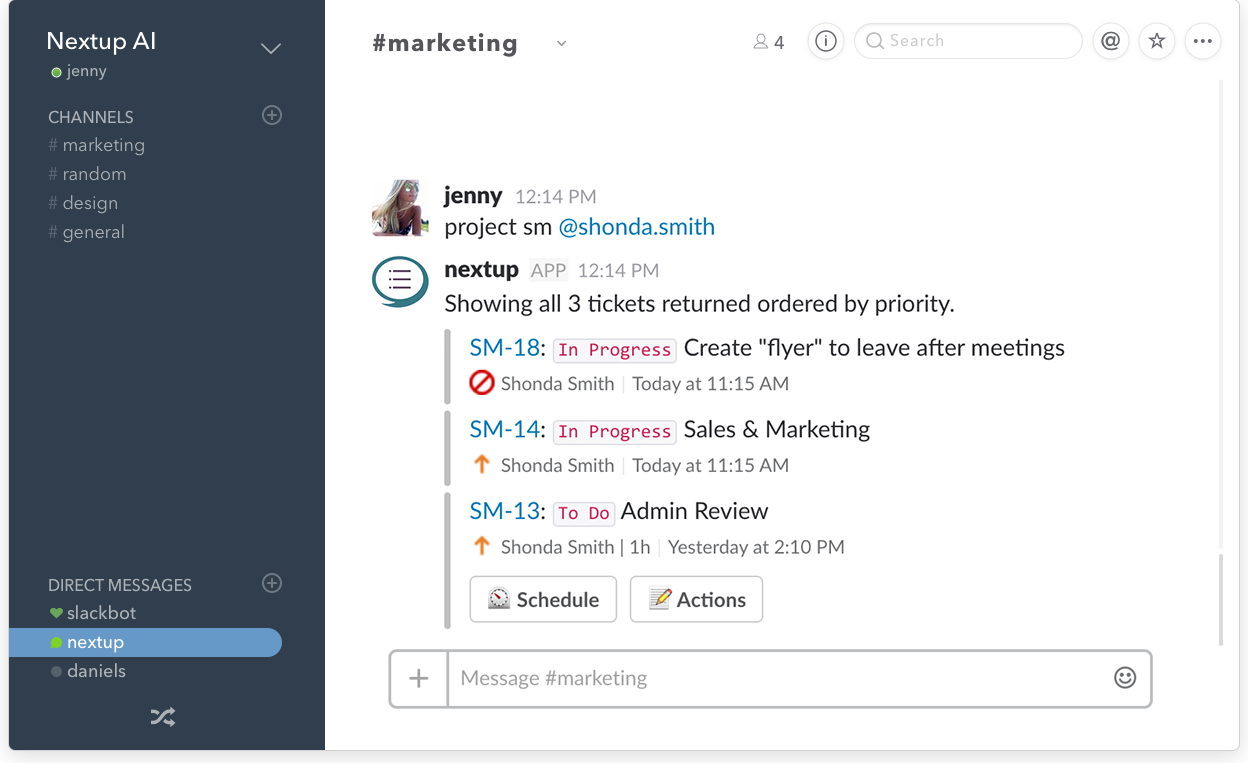Open starred items star icon
This screenshot has width=1248, height=768.
point(1157,41)
